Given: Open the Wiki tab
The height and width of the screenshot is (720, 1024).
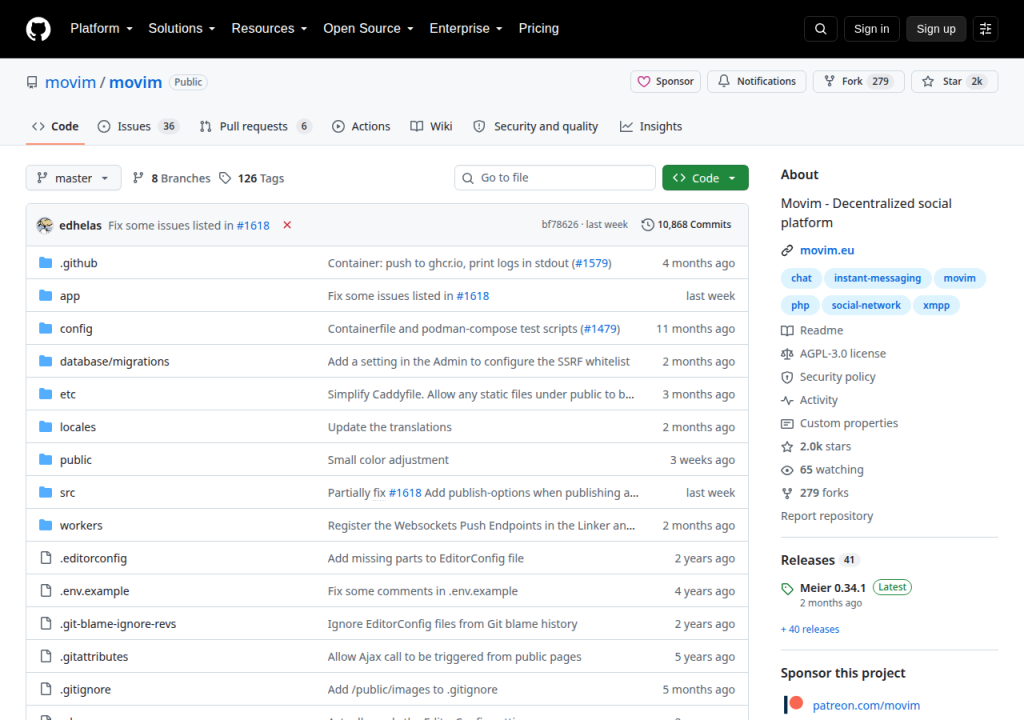Looking at the screenshot, I should pyautogui.click(x=431, y=126).
